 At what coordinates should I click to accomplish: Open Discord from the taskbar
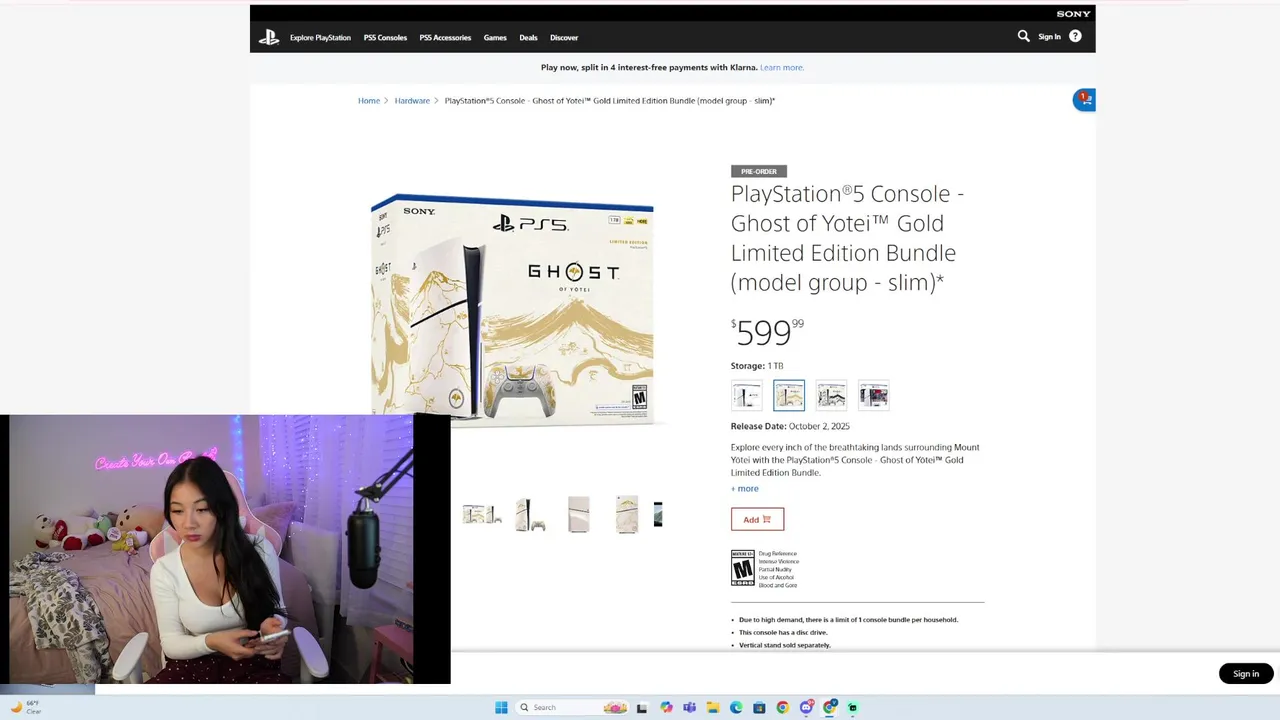[x=806, y=707]
